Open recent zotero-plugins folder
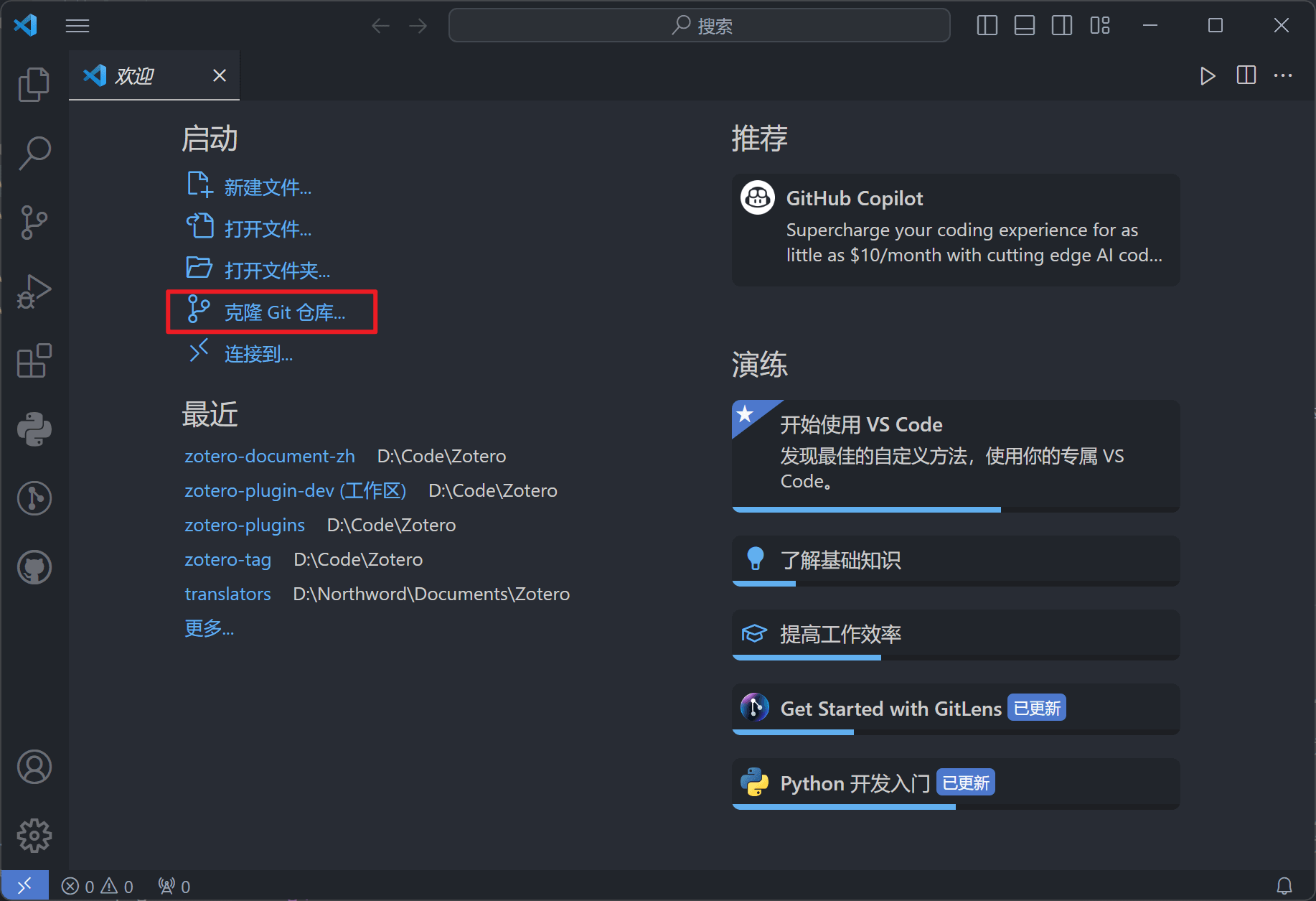This screenshot has height=901, width=1316. [245, 525]
